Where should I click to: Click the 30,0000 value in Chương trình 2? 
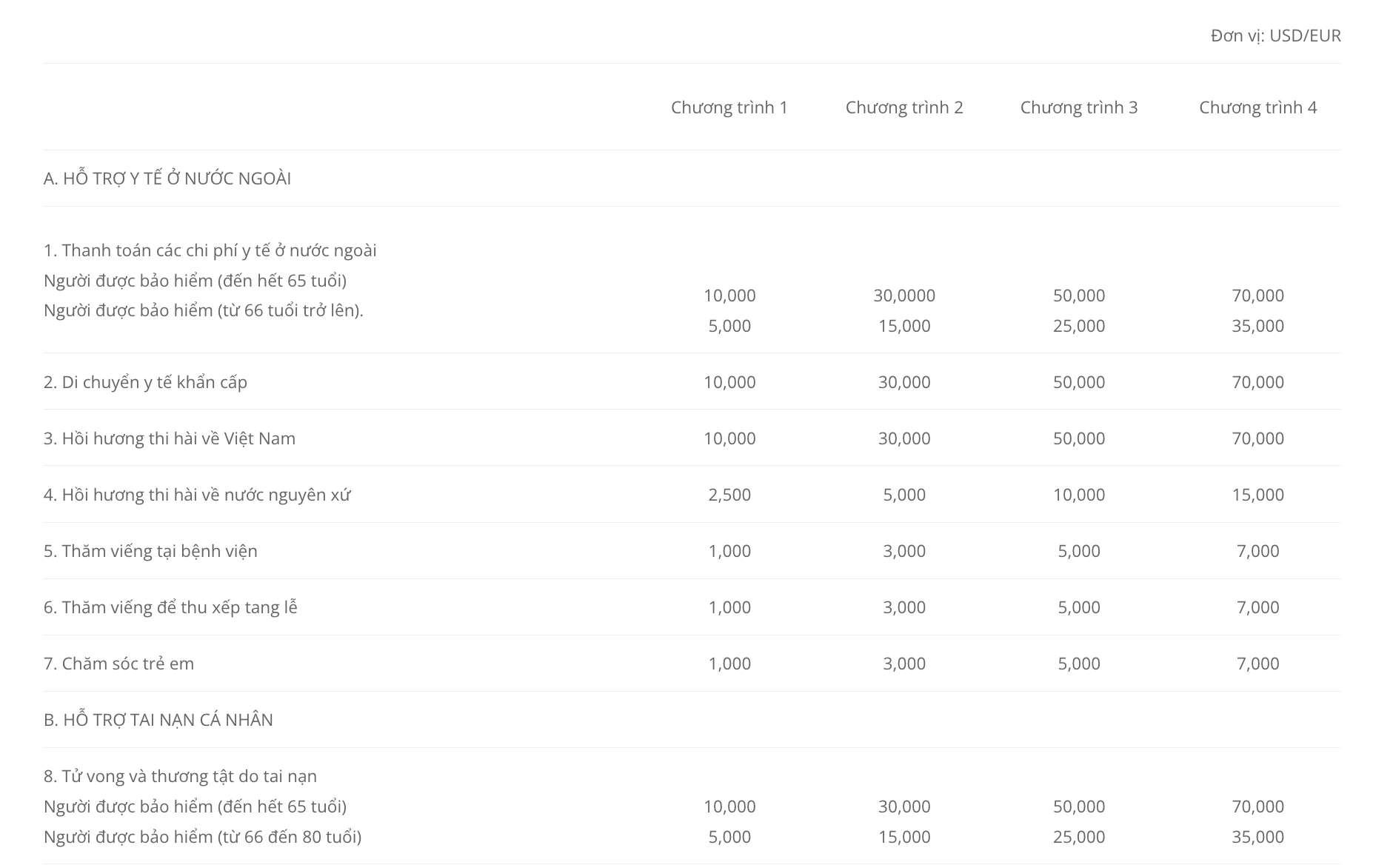(904, 296)
